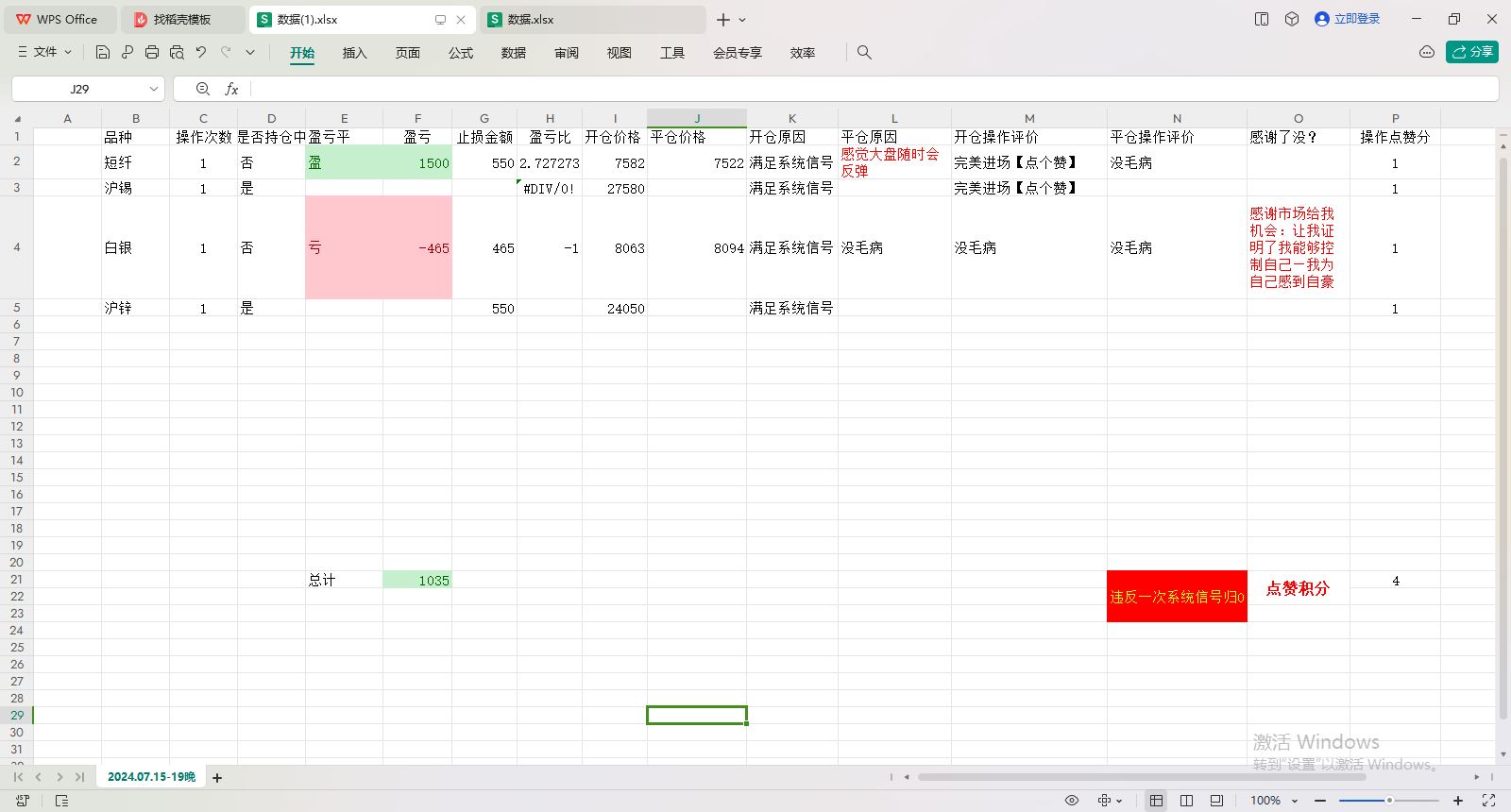Enter full screen mode from status bar
Viewport: 1511px width, 812px height.
tap(1488, 801)
